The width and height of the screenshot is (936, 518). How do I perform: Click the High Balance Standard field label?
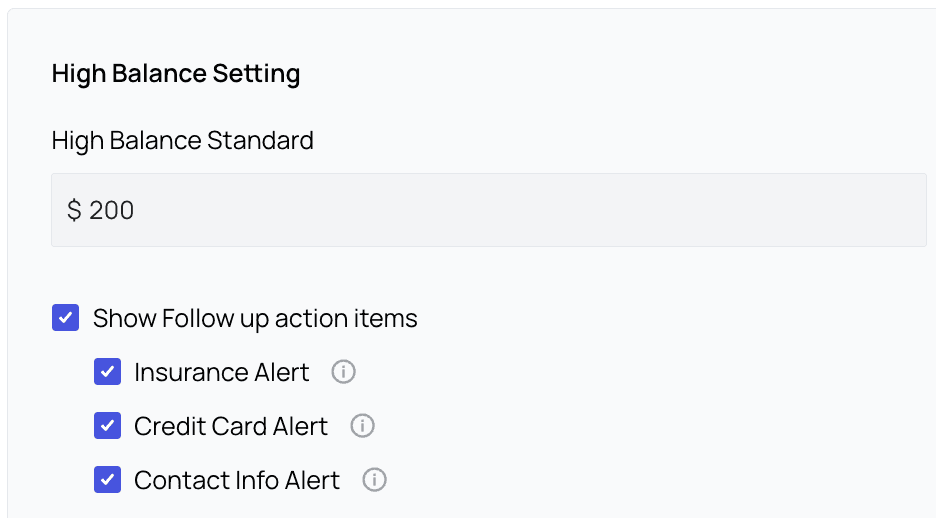[x=182, y=140]
